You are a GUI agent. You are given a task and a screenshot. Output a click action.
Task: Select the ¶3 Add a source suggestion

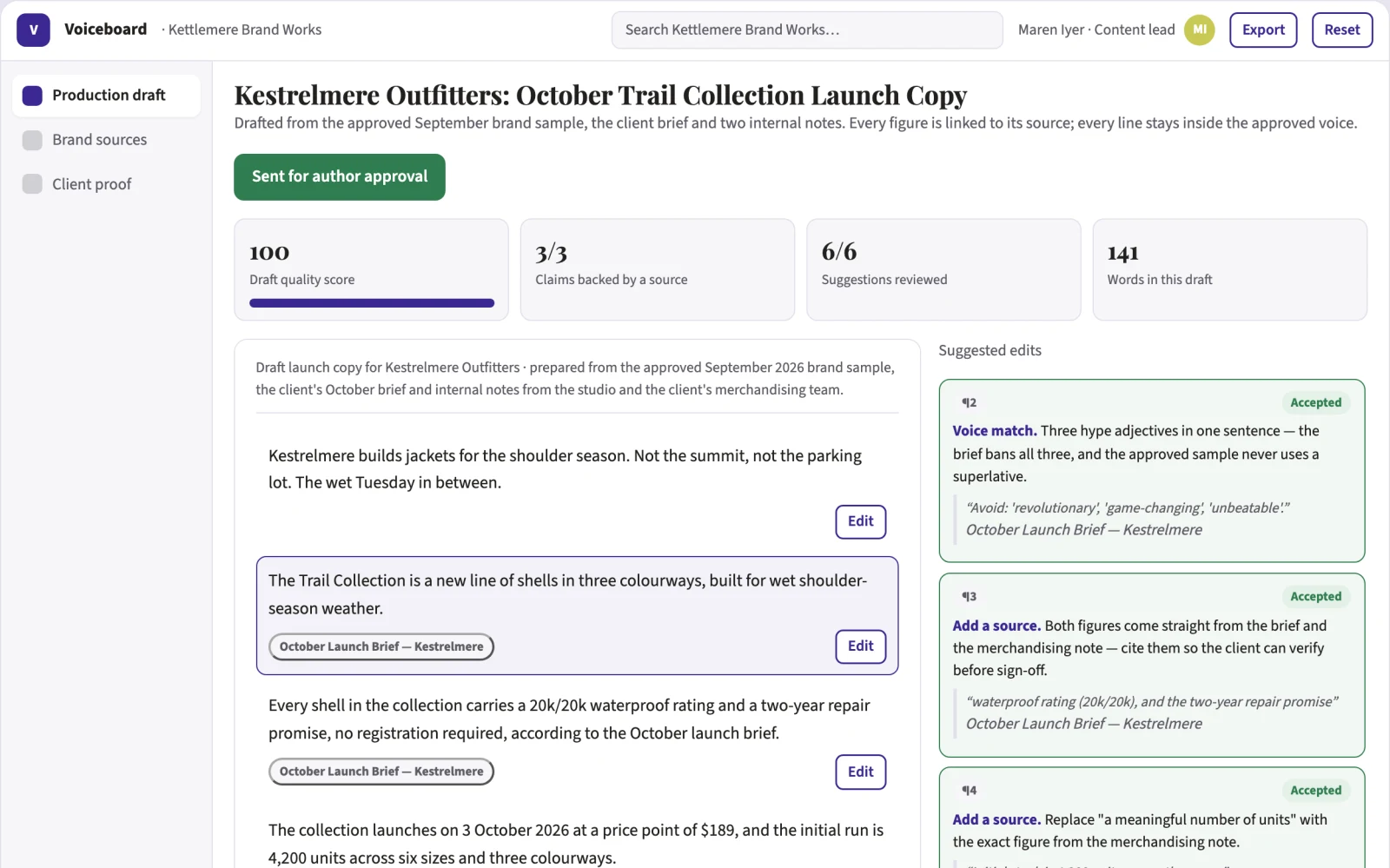pos(1152,665)
